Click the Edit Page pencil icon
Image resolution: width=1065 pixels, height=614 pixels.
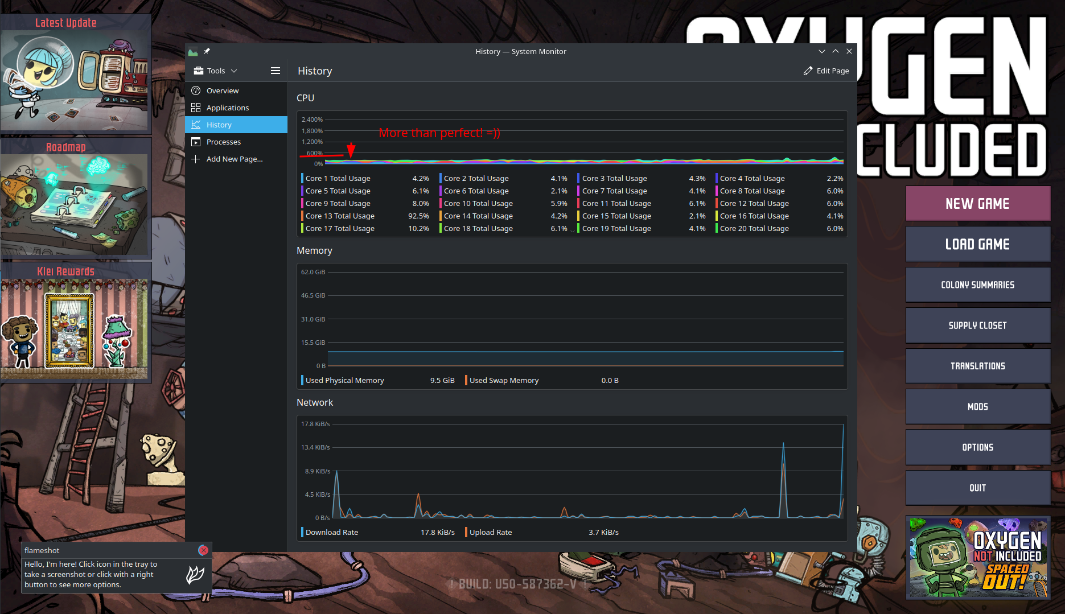pos(808,71)
